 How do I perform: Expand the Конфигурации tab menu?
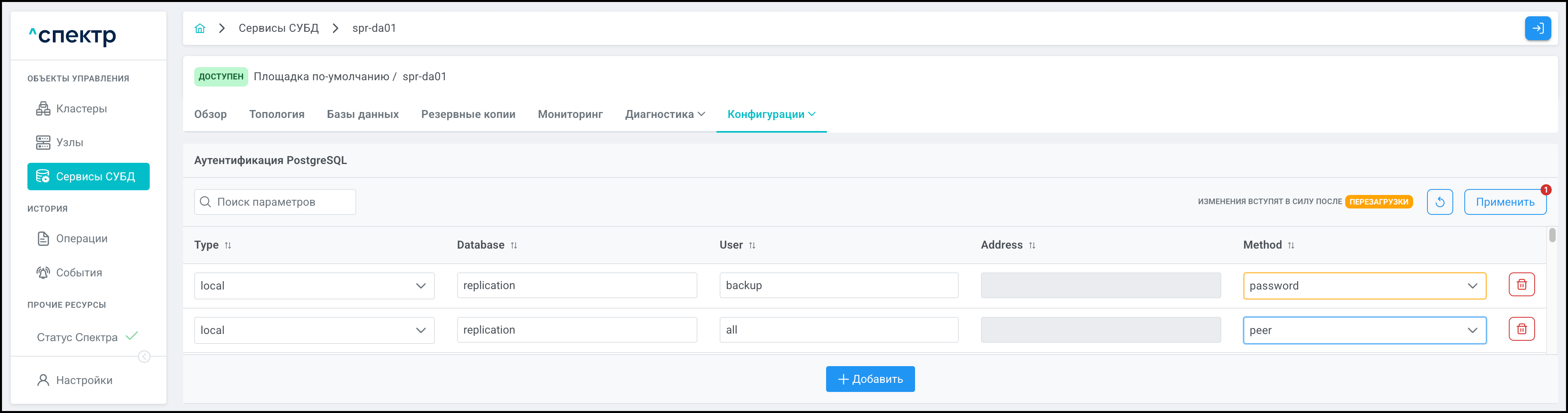coord(770,114)
